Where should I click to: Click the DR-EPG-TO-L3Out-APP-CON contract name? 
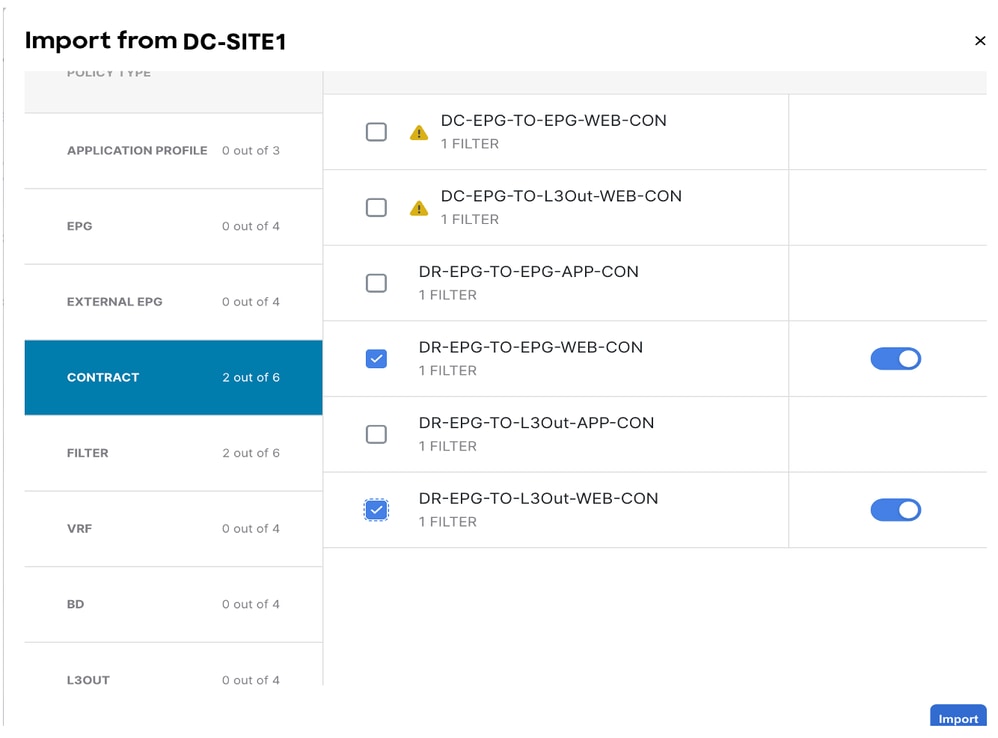[x=536, y=424]
